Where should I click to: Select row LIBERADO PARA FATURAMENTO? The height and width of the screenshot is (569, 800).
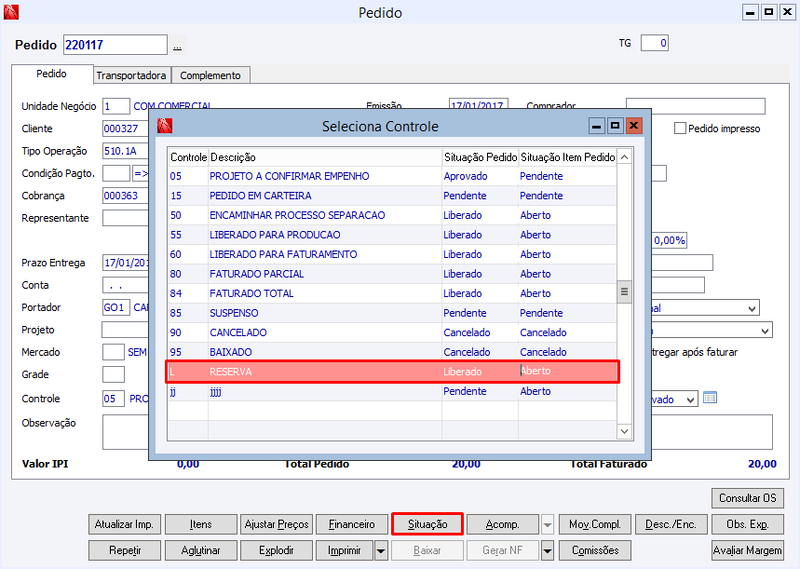coord(392,254)
